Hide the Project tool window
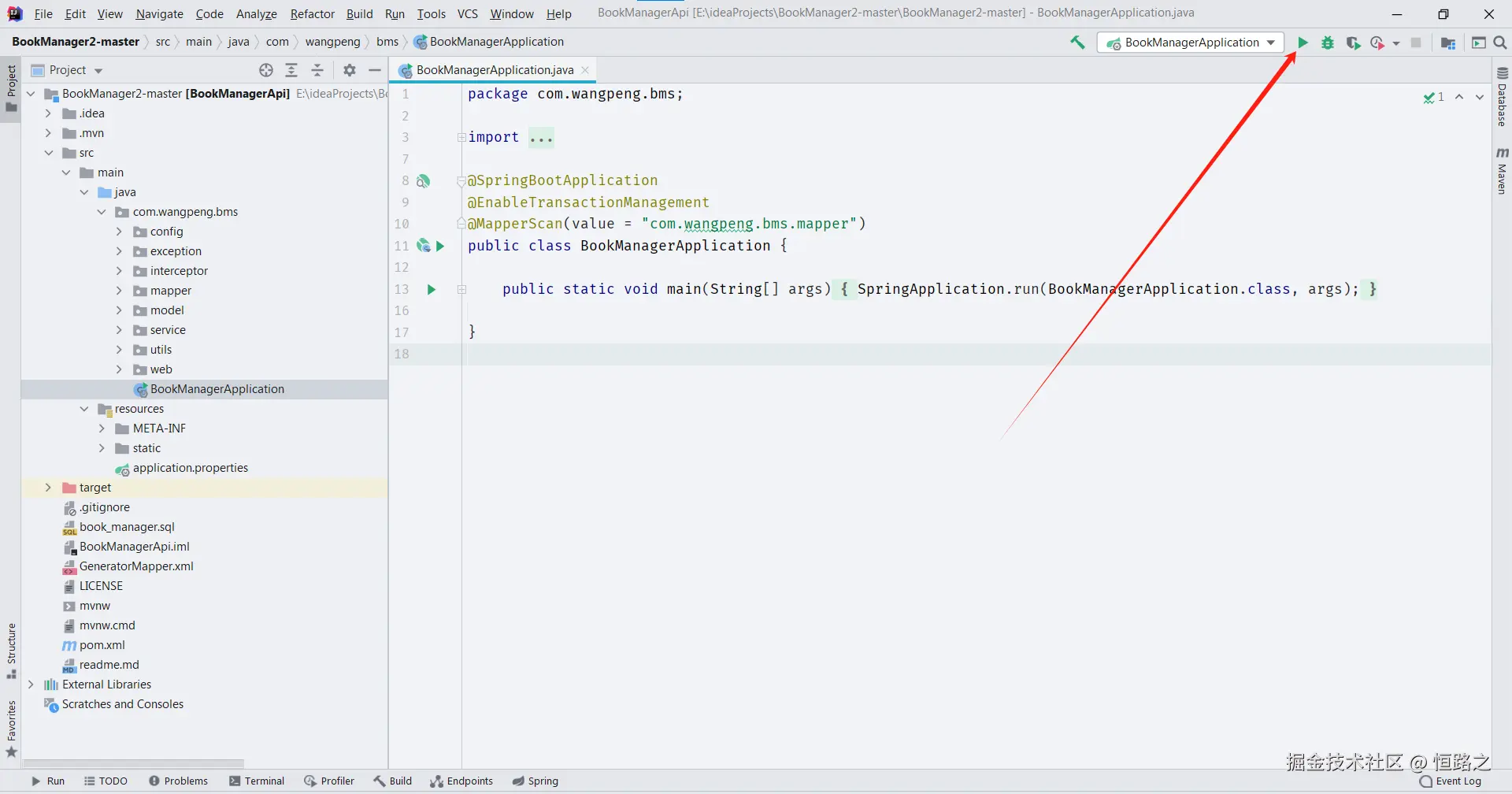This screenshot has height=794, width=1512. click(375, 70)
